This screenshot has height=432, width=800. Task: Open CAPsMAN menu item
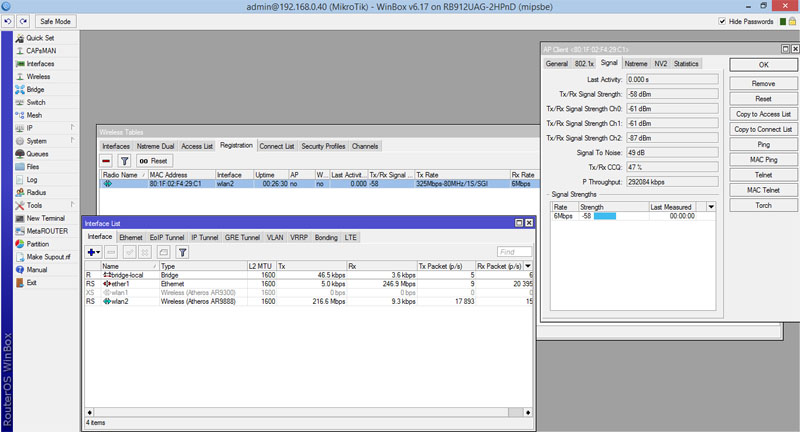click(x=41, y=50)
